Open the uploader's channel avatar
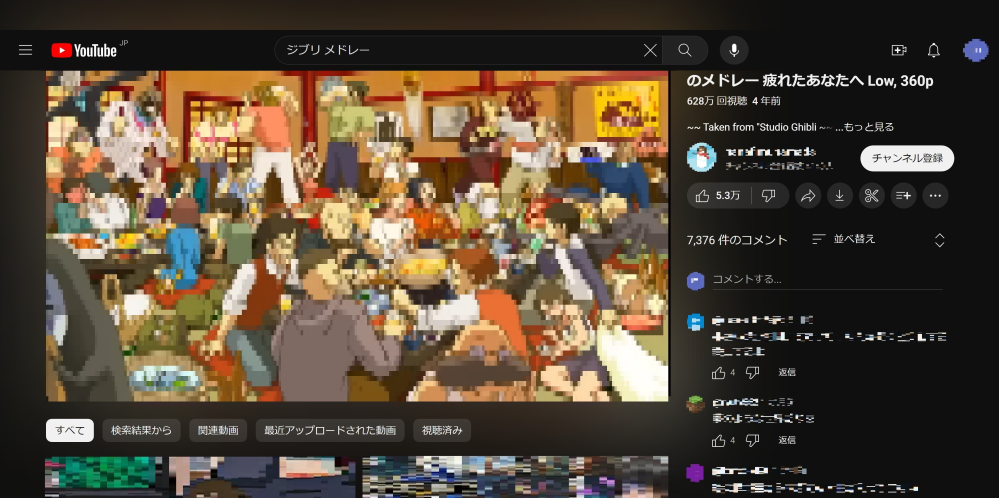Image resolution: width=999 pixels, height=498 pixels. (x=701, y=157)
